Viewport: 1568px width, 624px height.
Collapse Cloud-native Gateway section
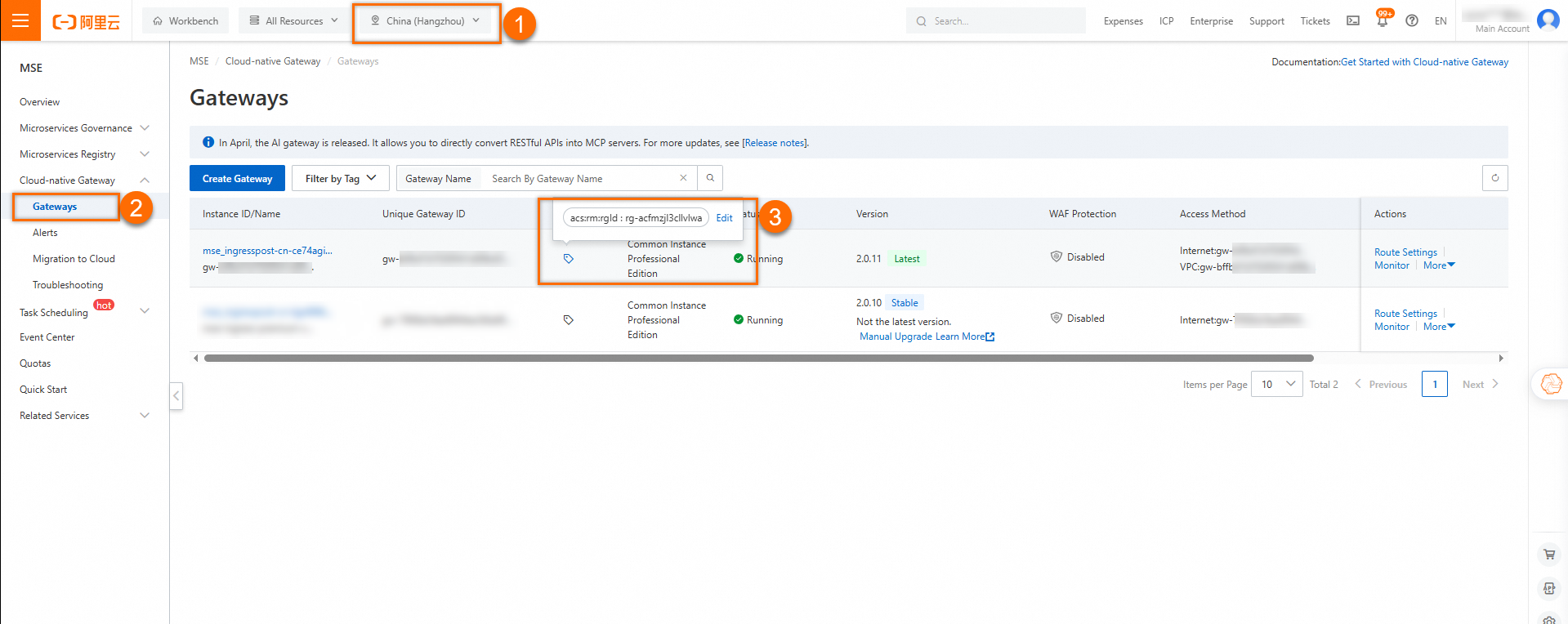145,181
